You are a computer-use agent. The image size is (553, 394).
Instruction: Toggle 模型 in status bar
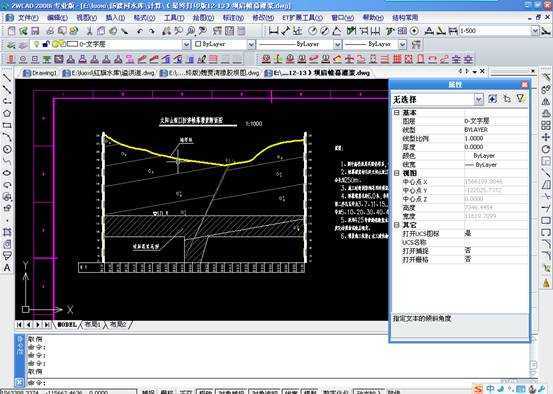pos(310,392)
